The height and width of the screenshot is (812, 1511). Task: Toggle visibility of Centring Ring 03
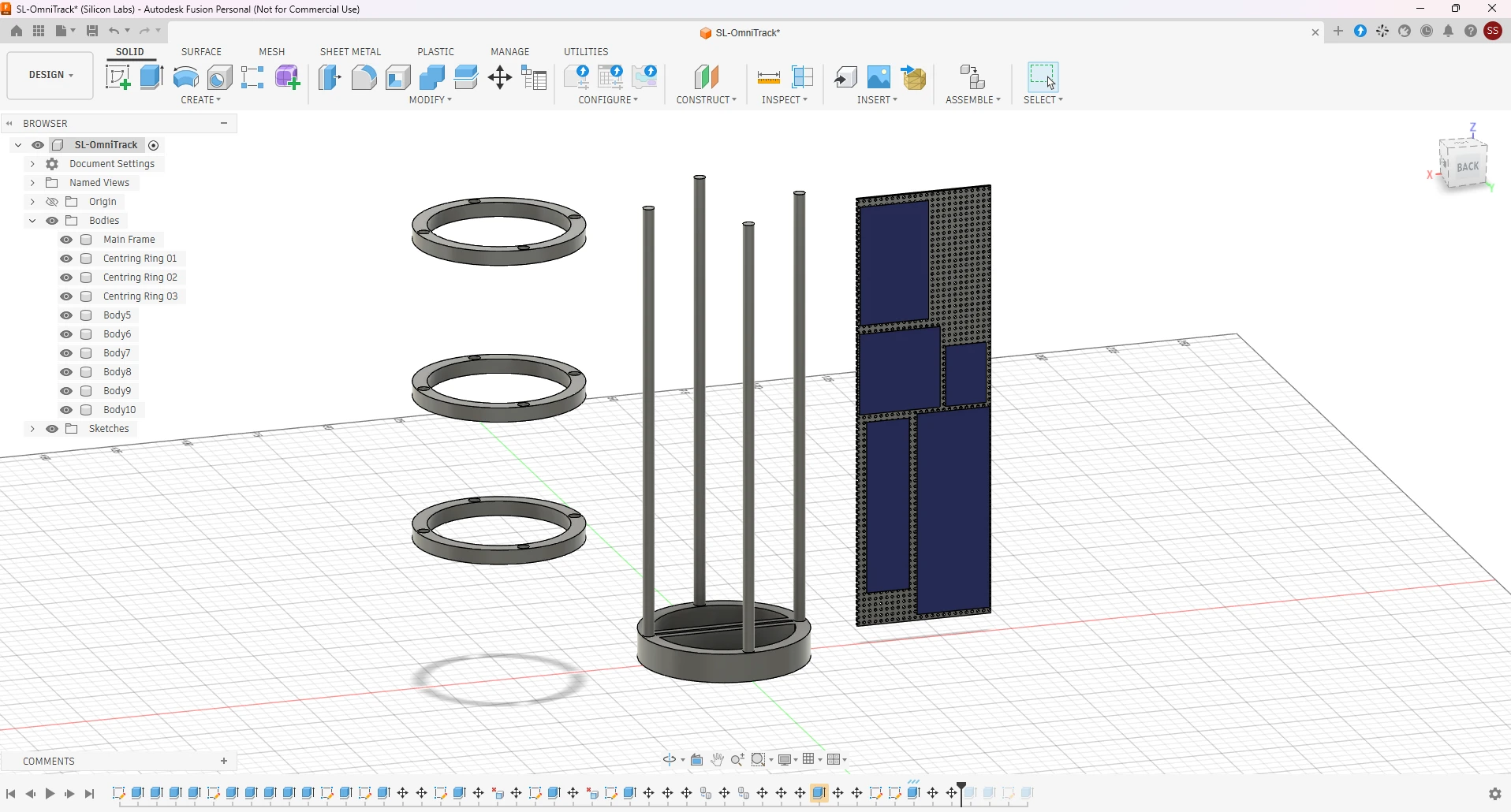66,296
